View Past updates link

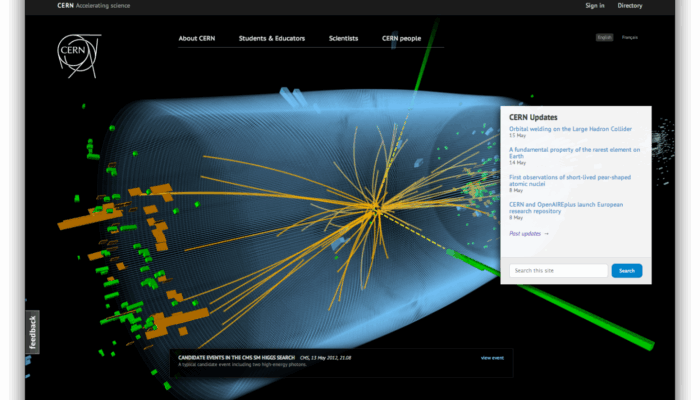529,233
